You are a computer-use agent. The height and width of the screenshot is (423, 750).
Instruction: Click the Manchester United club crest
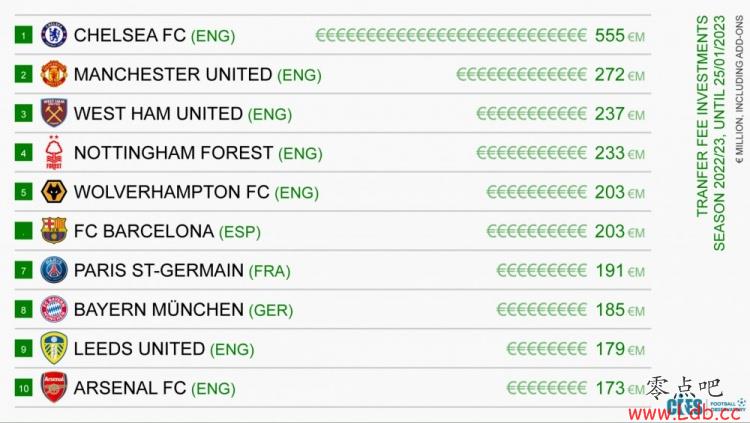pos(54,74)
